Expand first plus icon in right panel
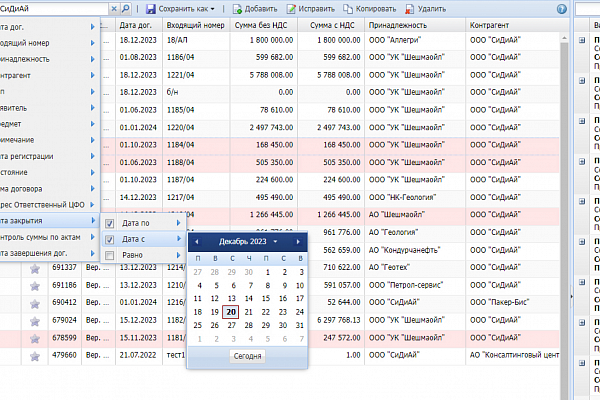The image size is (600, 400). (582, 40)
